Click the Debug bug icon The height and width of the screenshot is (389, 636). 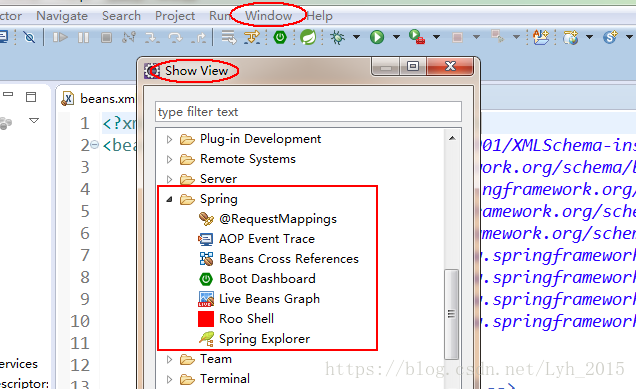click(x=337, y=37)
